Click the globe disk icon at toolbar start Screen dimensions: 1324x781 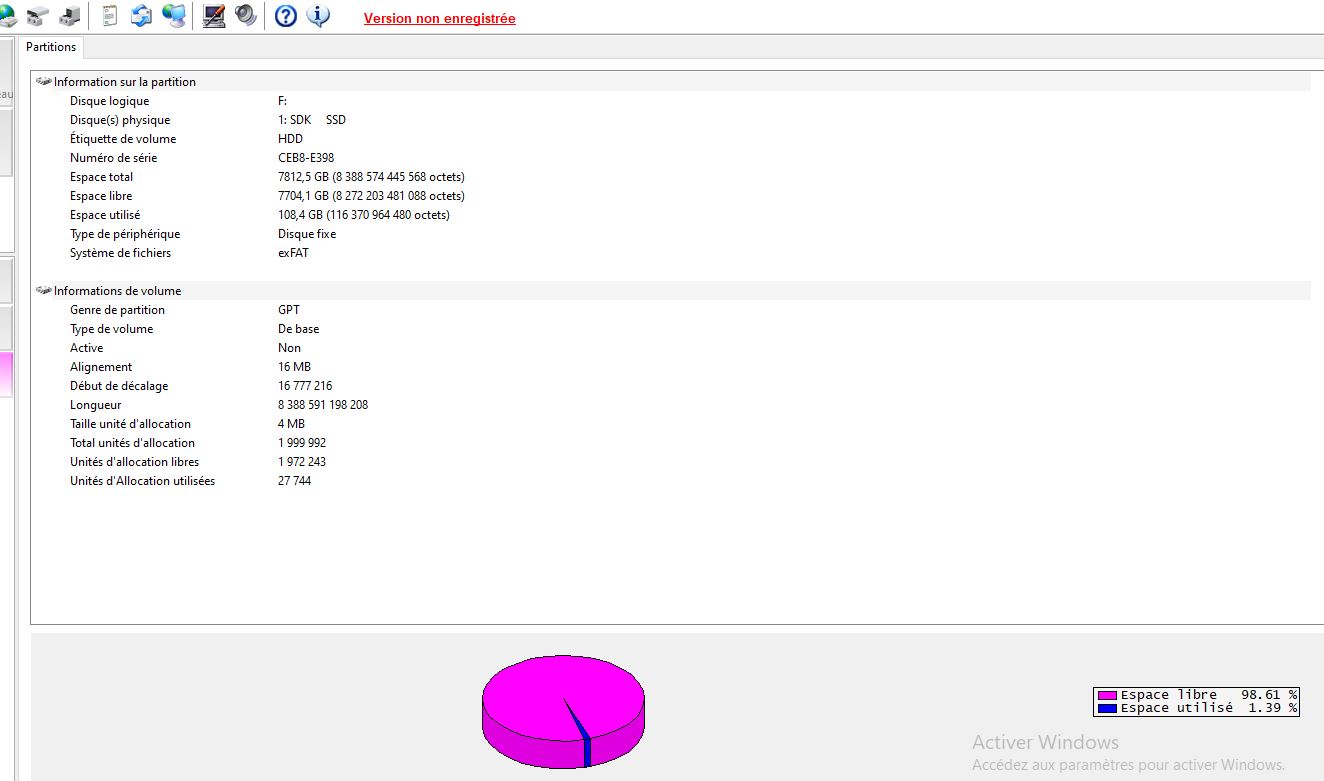coord(8,16)
